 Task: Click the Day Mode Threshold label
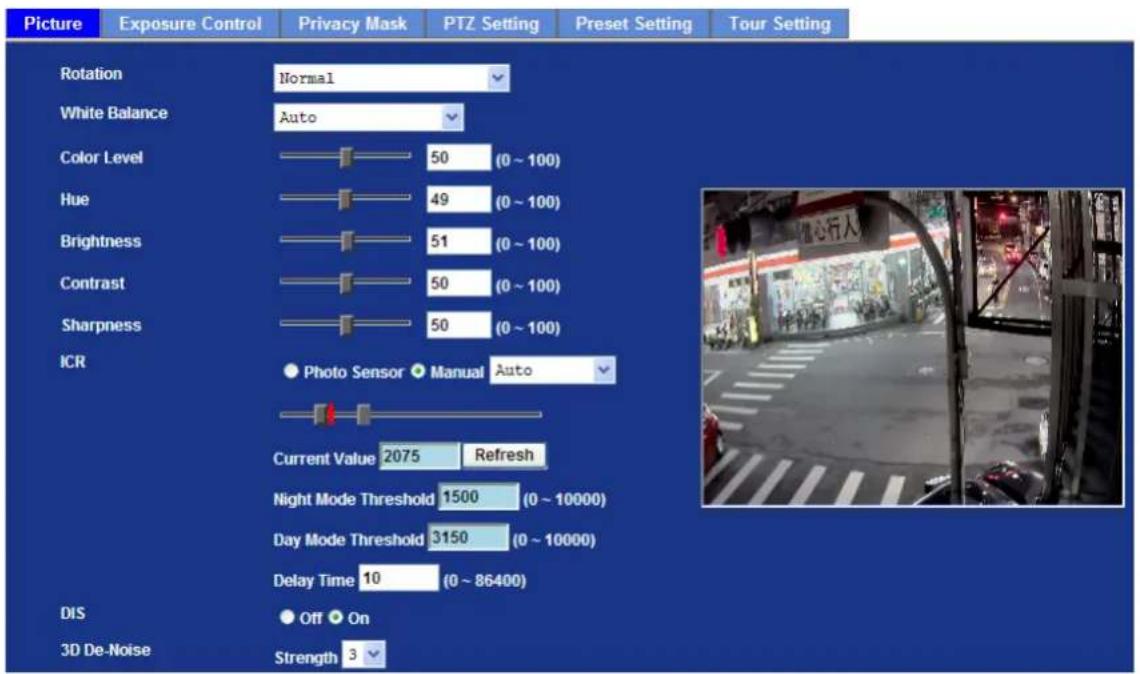(x=348, y=539)
